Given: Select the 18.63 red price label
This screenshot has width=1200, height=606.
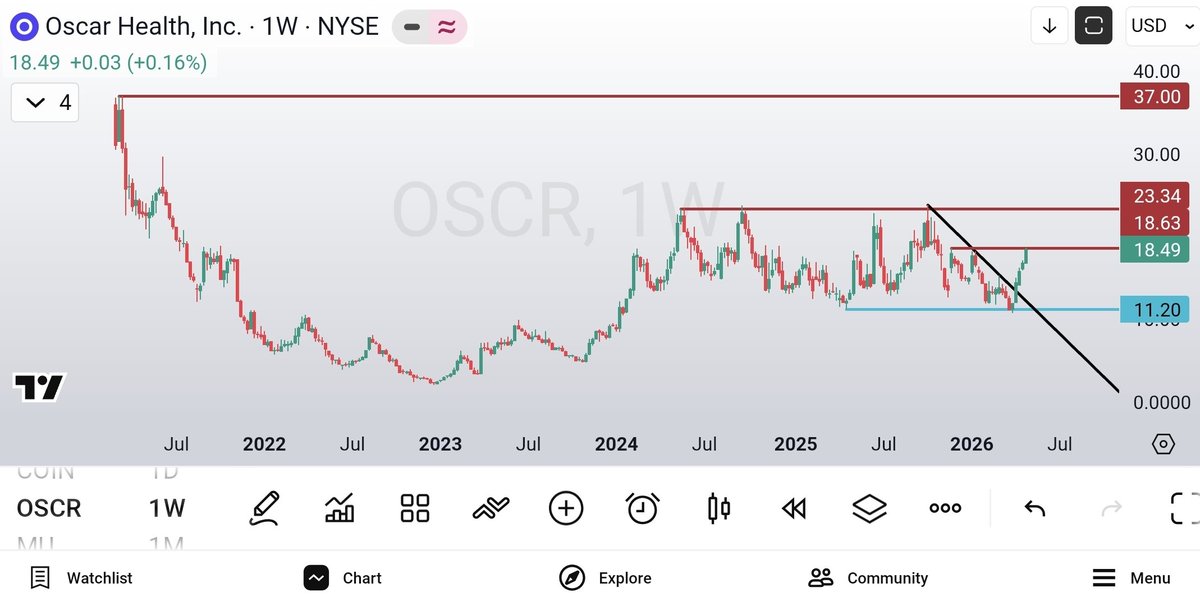Looking at the screenshot, I should pos(1155,223).
